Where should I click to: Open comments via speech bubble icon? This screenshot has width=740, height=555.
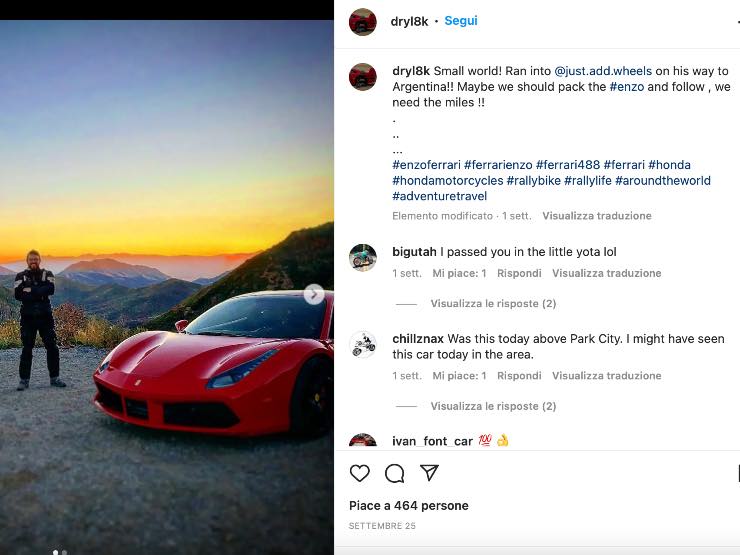[394, 473]
